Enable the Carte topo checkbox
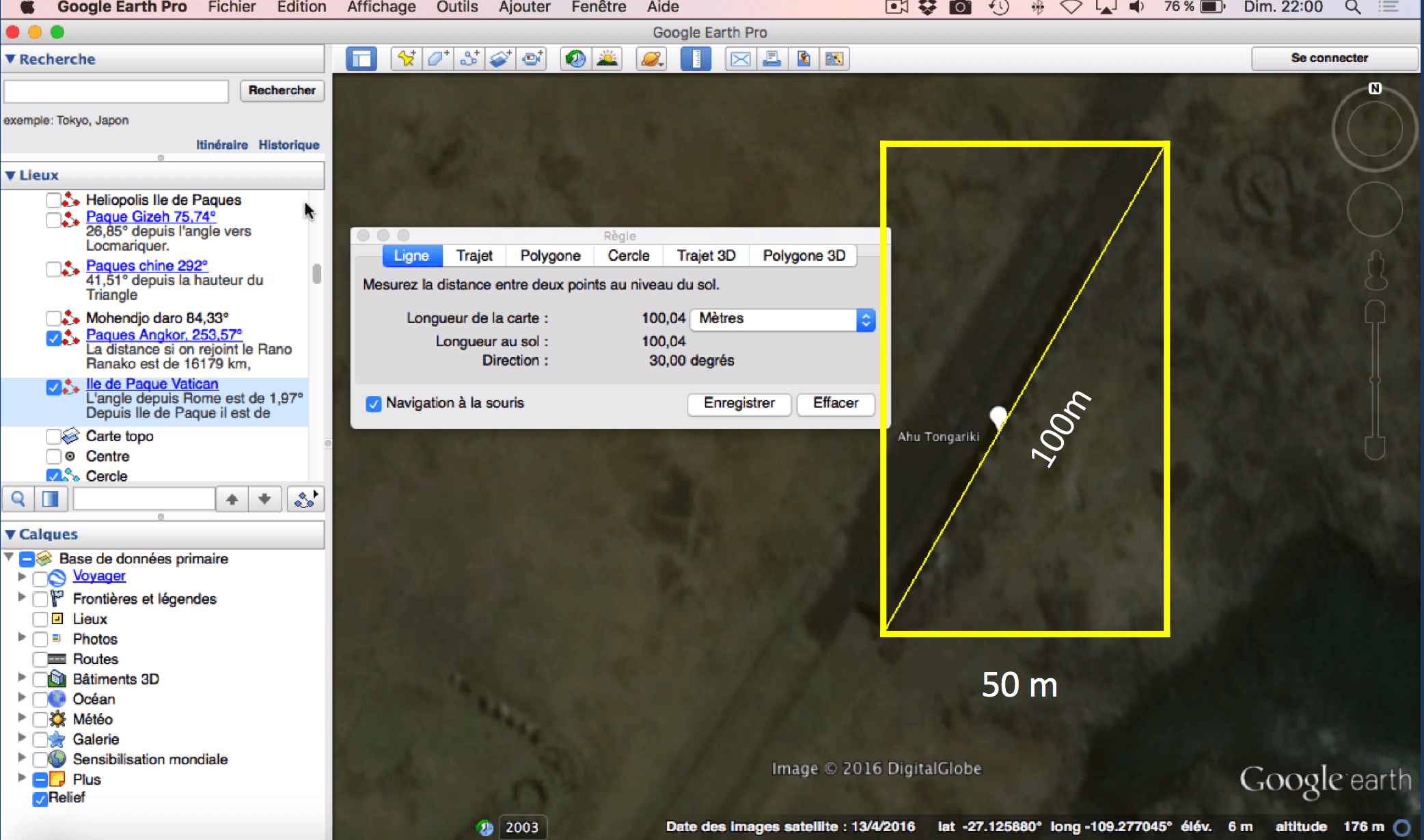This screenshot has height=840, width=1424. point(53,436)
